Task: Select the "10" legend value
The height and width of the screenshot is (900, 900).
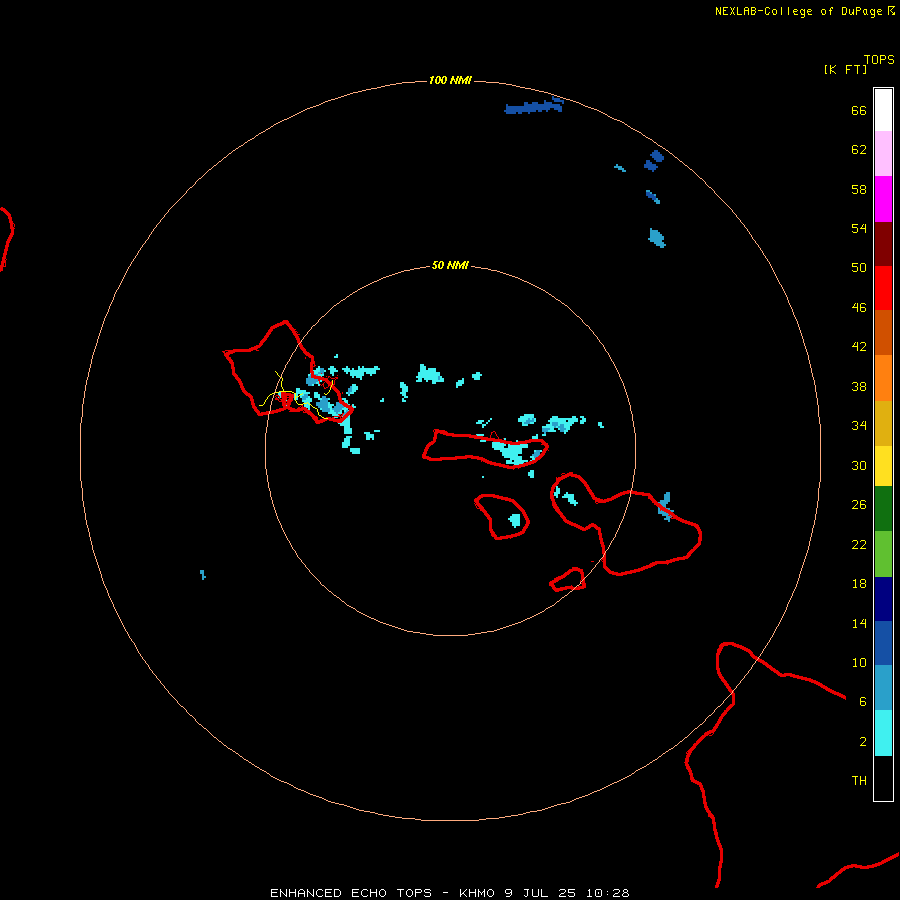Action: [859, 663]
